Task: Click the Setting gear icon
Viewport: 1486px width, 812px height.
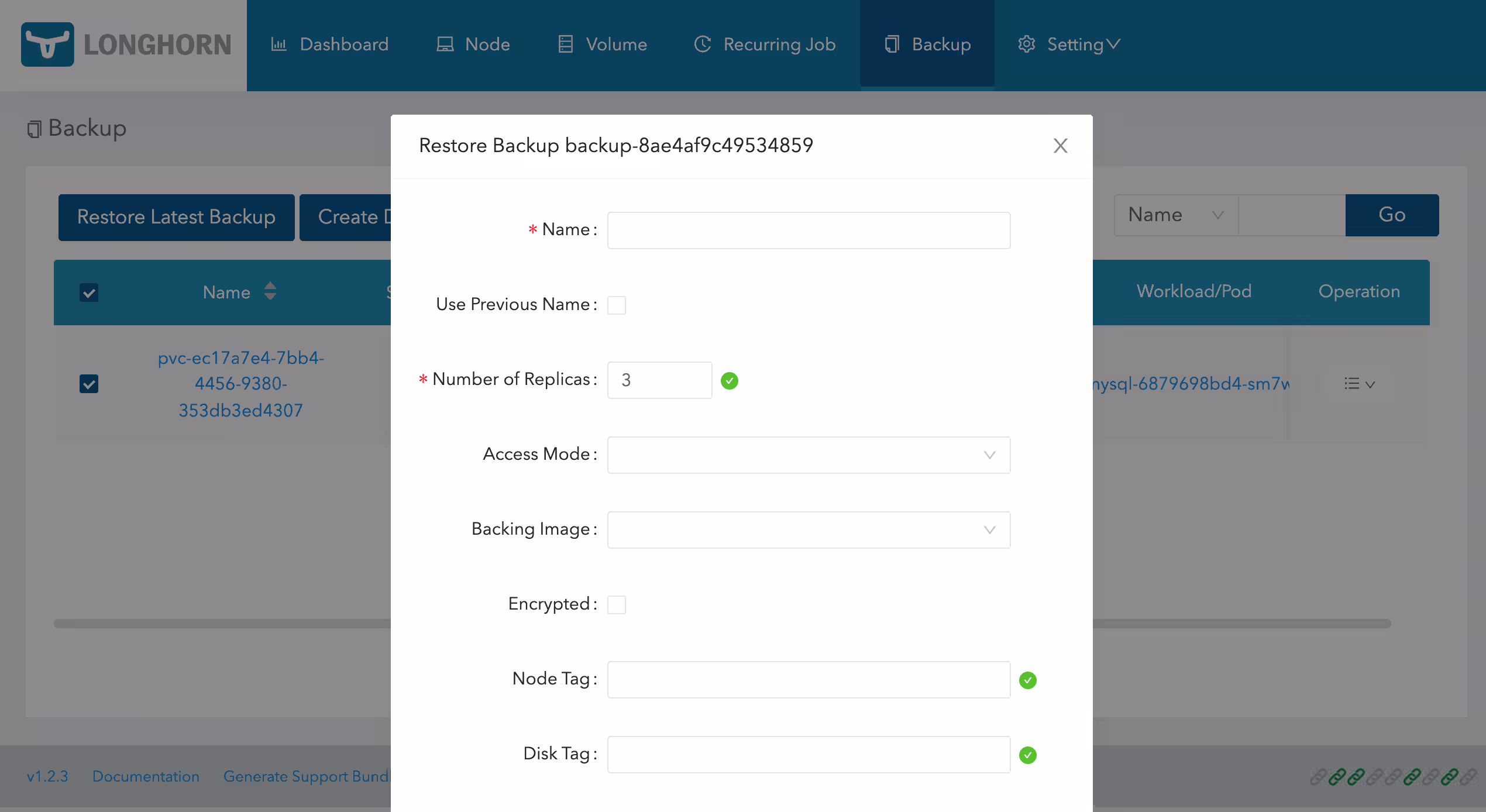Action: tap(1027, 44)
